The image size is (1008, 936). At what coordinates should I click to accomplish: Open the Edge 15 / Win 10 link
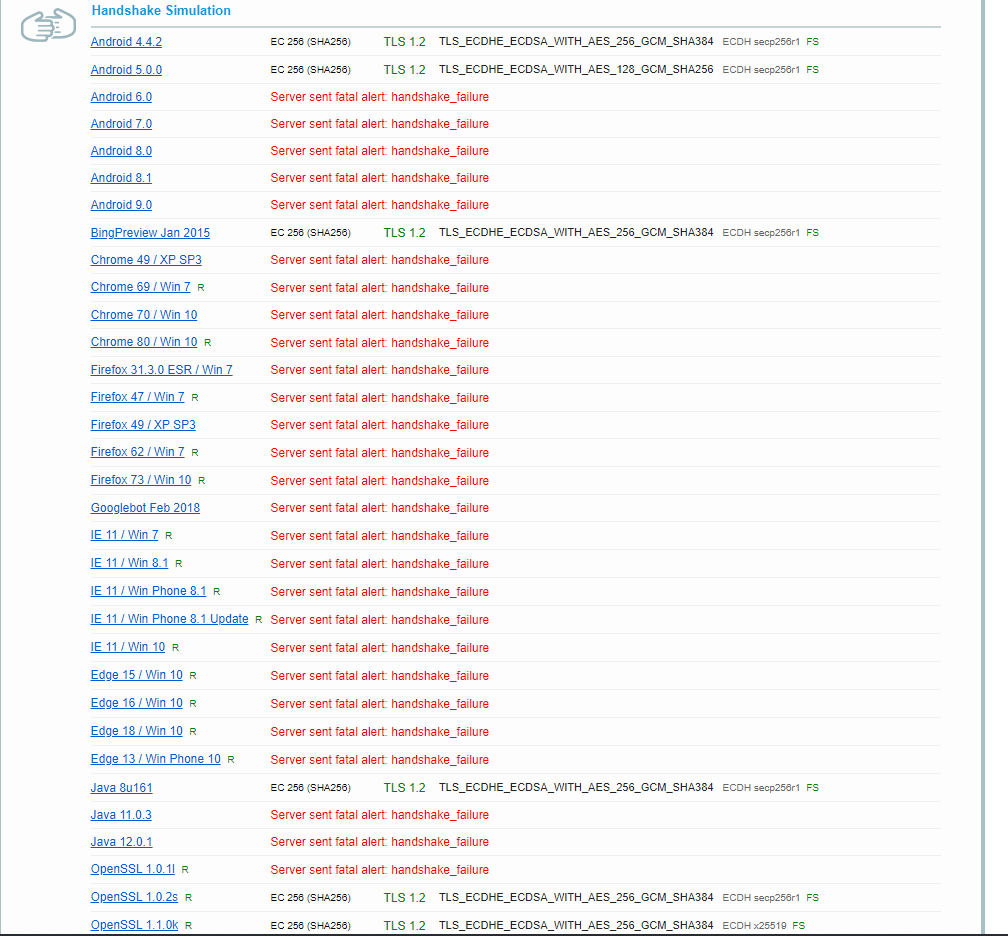[x=136, y=675]
